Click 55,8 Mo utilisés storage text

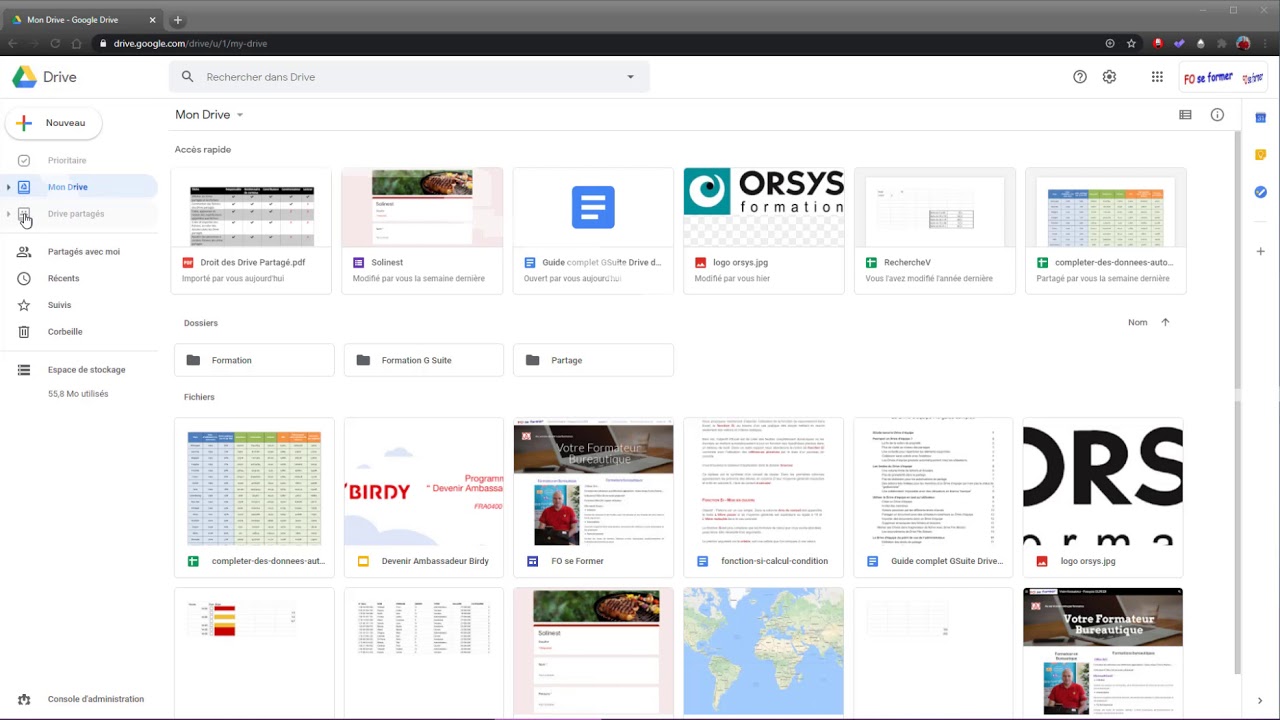[78, 394]
